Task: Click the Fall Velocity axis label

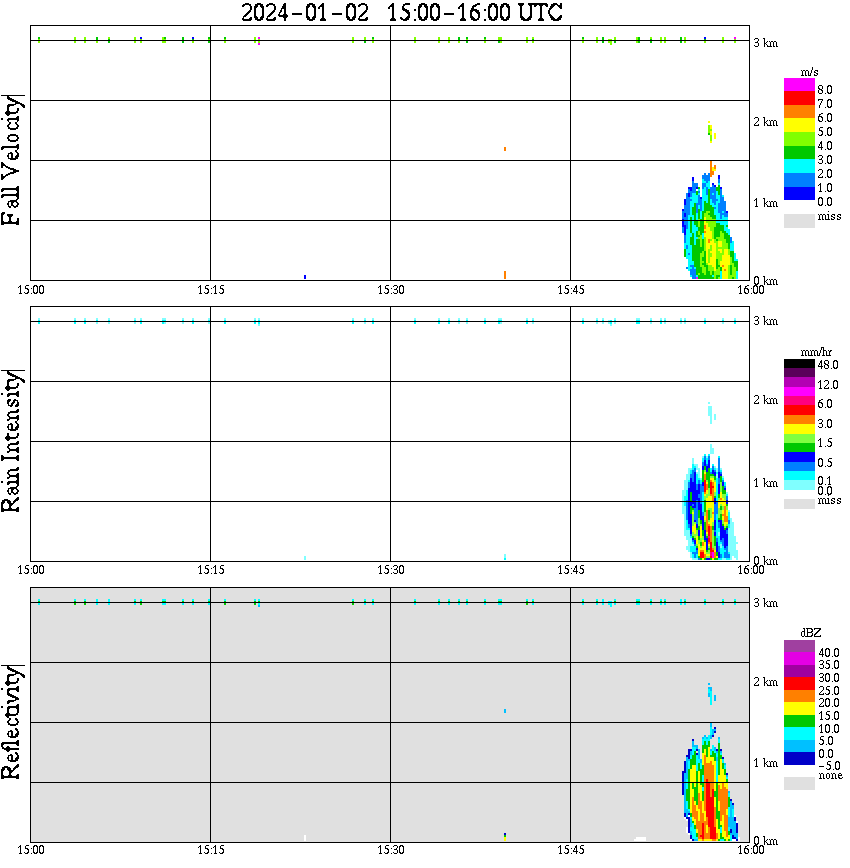Action: click(x=12, y=160)
